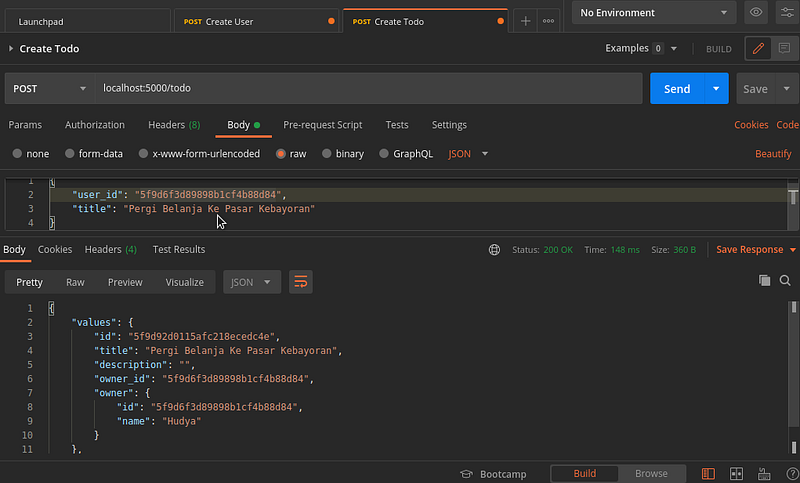This screenshot has height=483, width=800.
Task: Open the Cookies link at right
Action: click(751, 124)
